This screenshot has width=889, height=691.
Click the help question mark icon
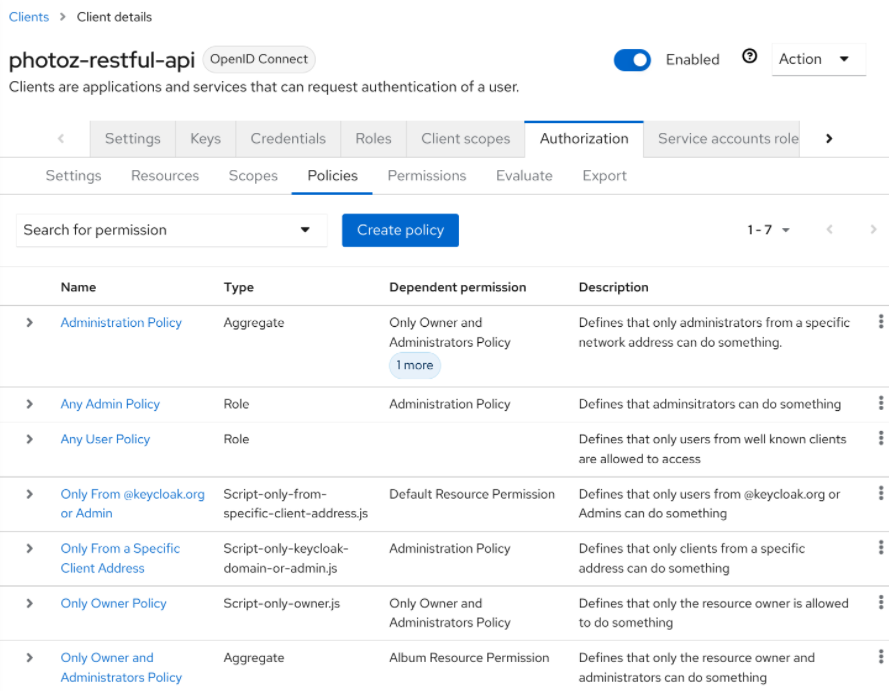pyautogui.click(x=749, y=57)
